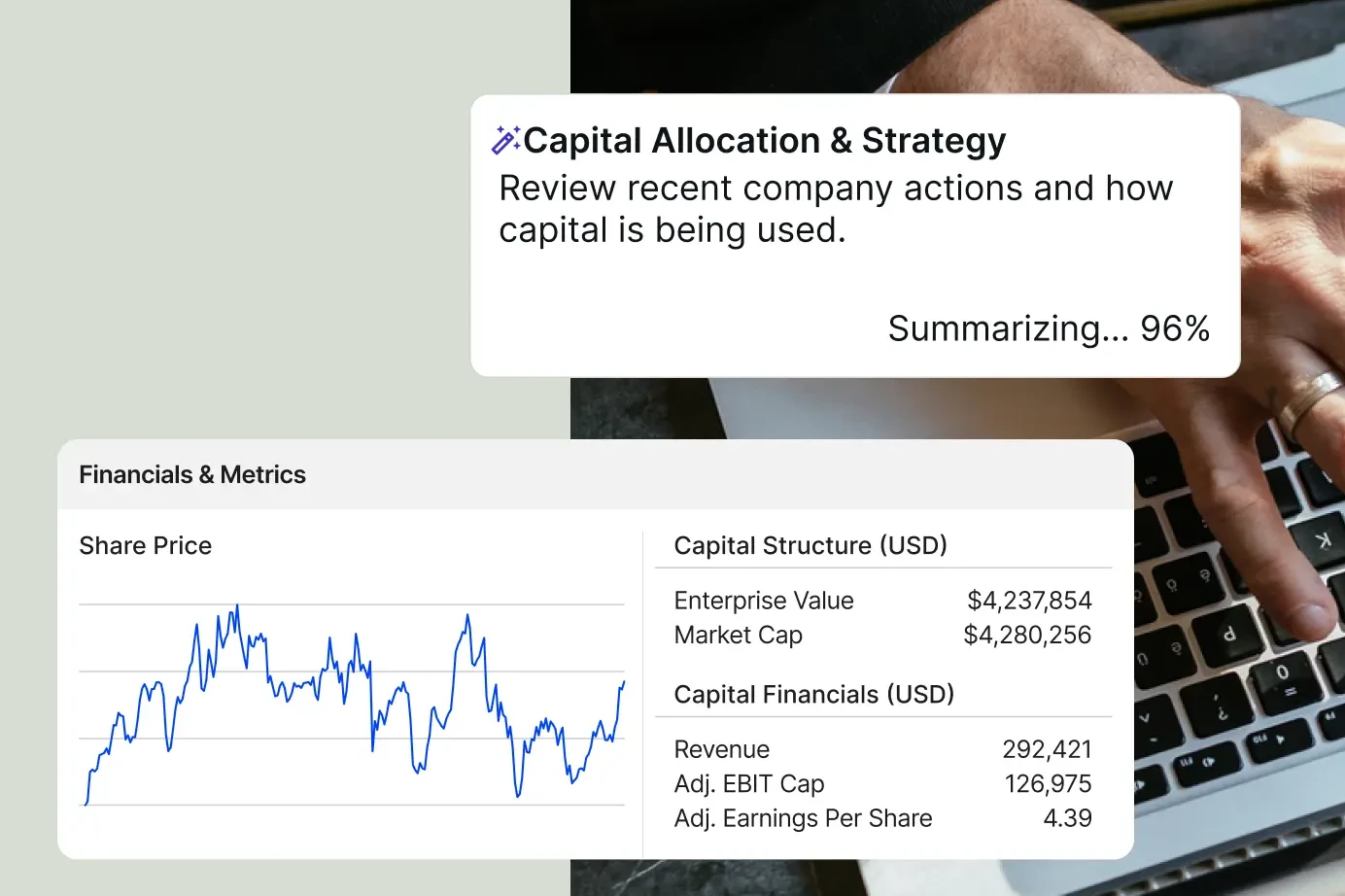Select the Adj. EBIT Cap label
The image size is (1345, 896).
coord(749,783)
